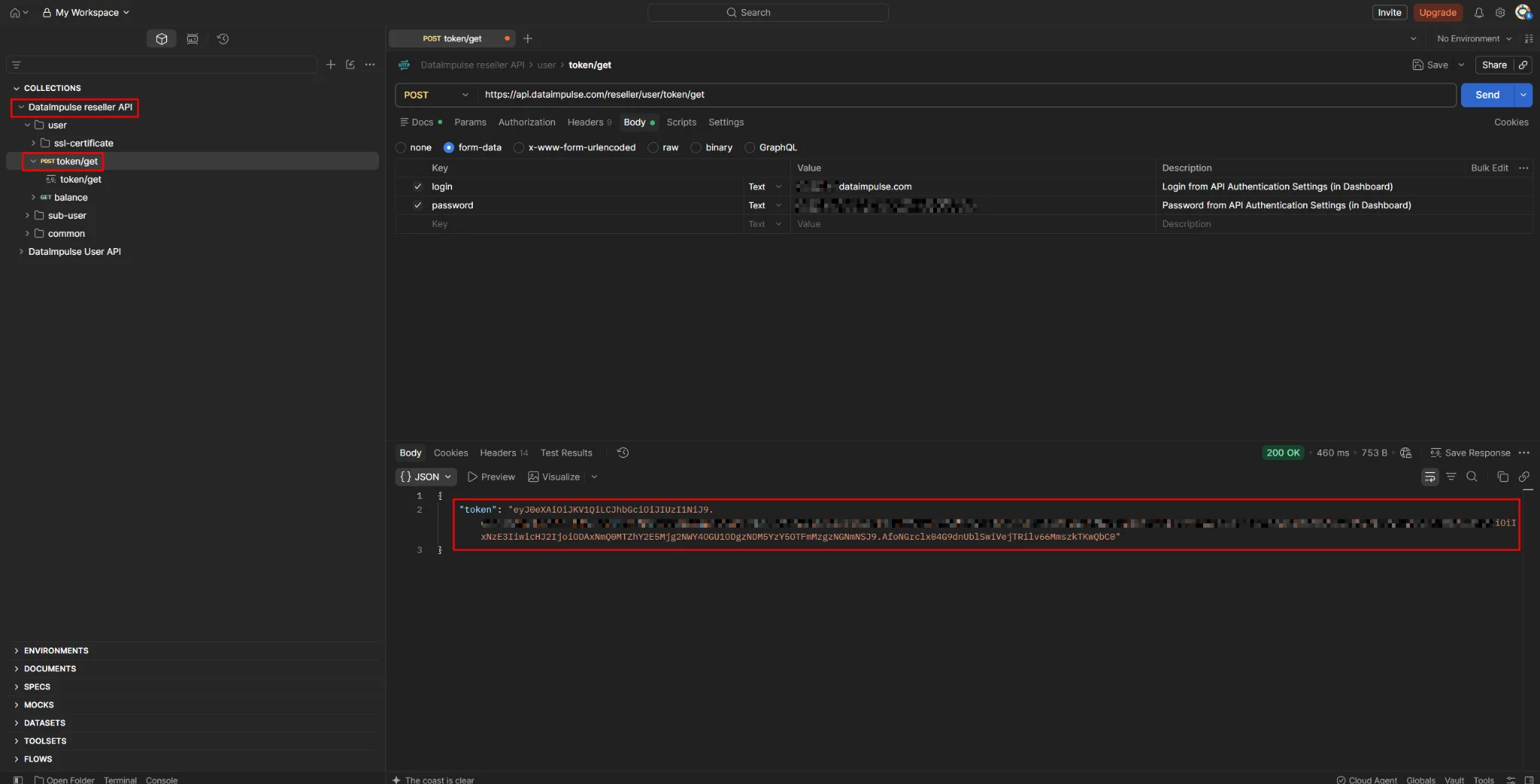
Task: Create new collection with plus icon
Action: pyautogui.click(x=330, y=65)
